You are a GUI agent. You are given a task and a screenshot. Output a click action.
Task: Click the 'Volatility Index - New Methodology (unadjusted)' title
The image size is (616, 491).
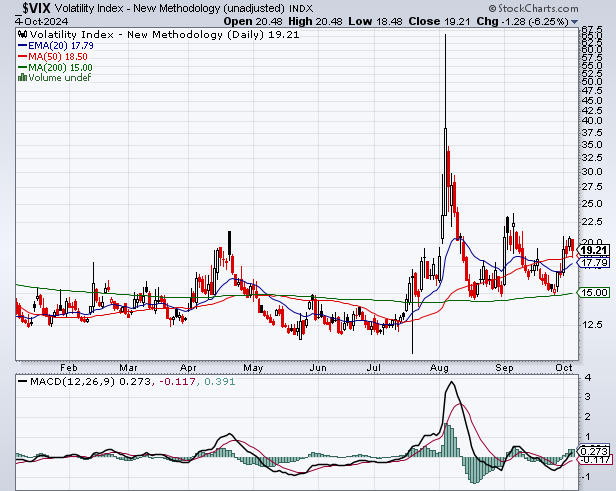tap(170, 8)
